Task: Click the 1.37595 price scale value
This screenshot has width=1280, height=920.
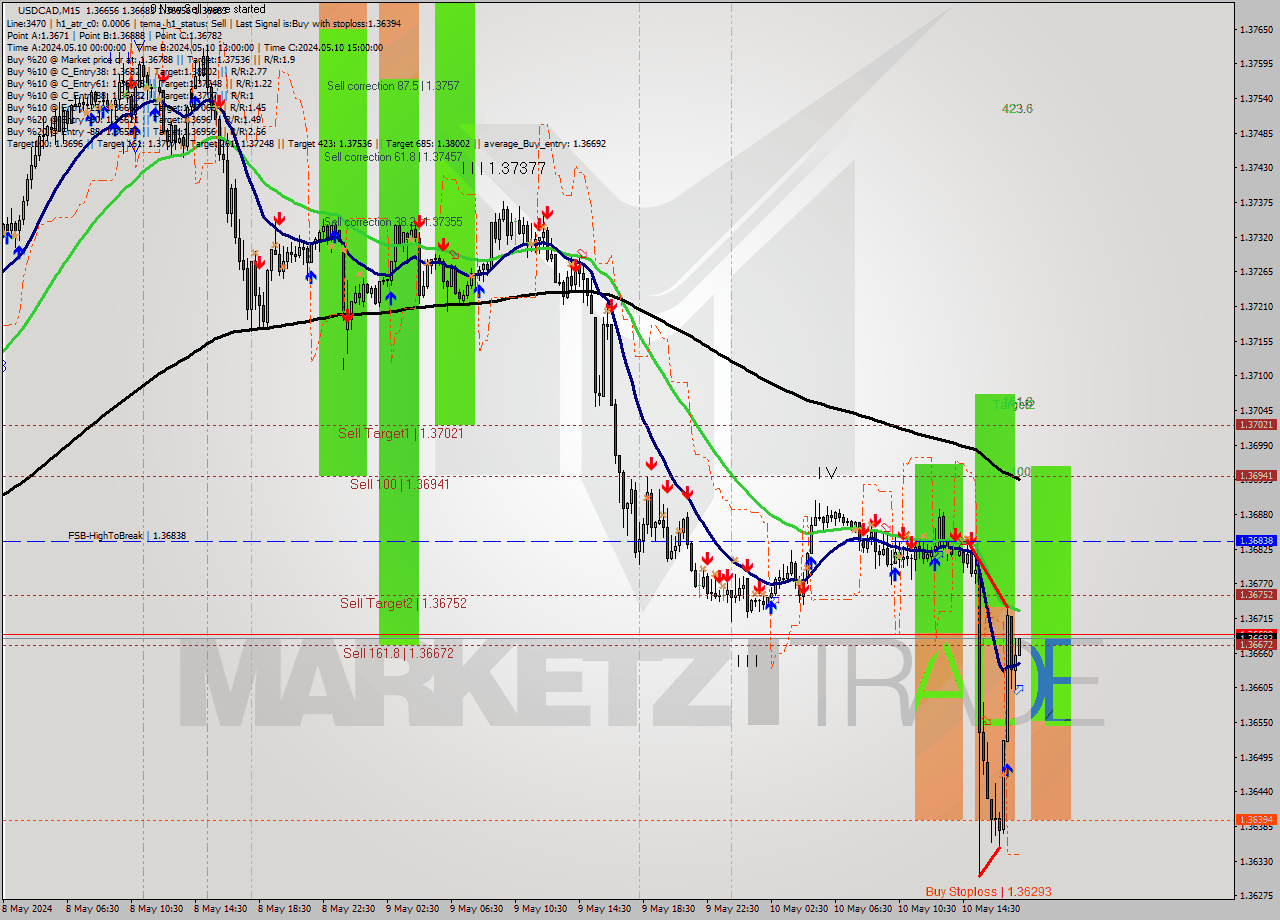Action: pos(1256,64)
